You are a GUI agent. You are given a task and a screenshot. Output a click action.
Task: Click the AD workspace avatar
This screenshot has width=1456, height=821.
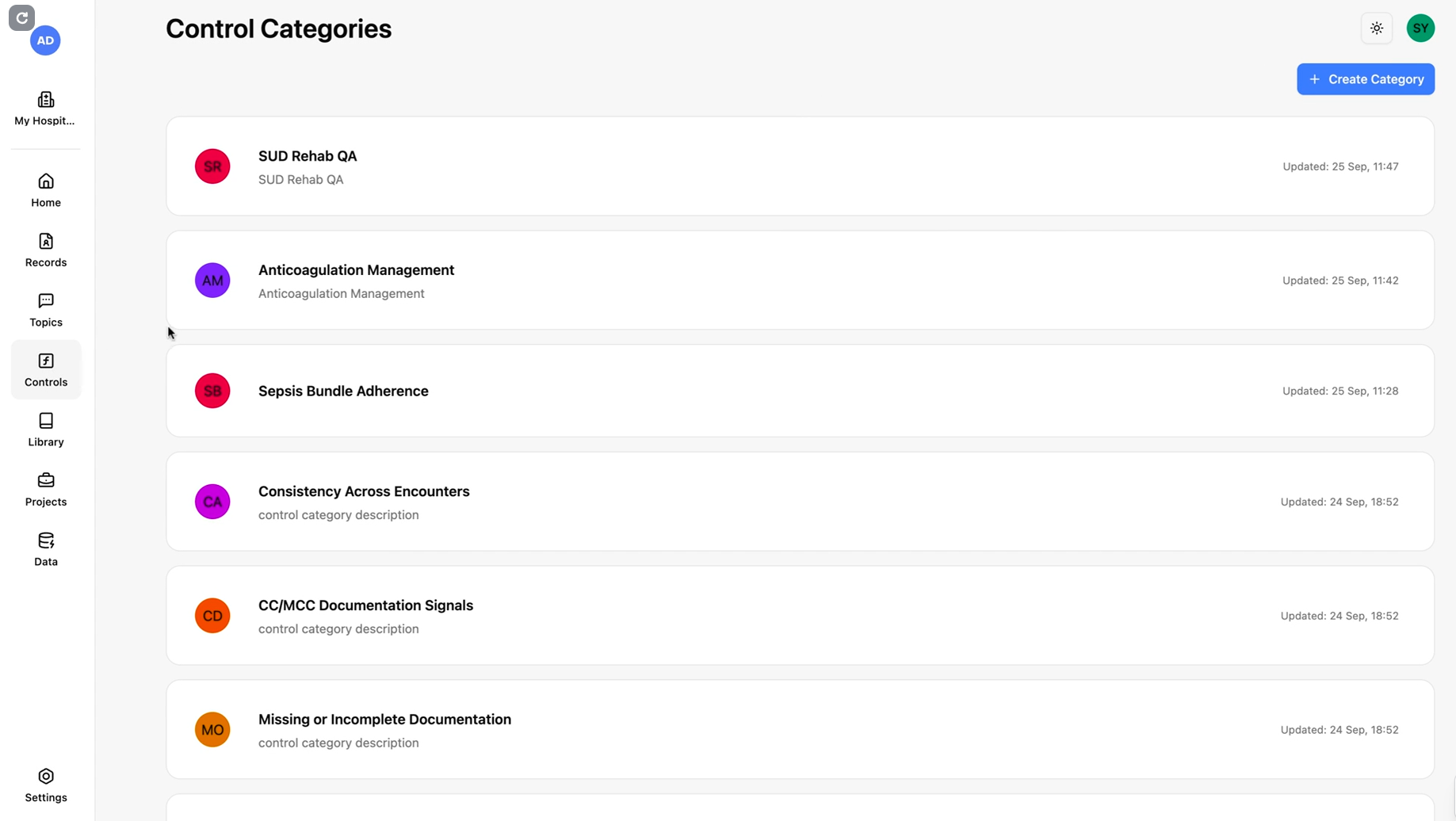[x=45, y=40]
